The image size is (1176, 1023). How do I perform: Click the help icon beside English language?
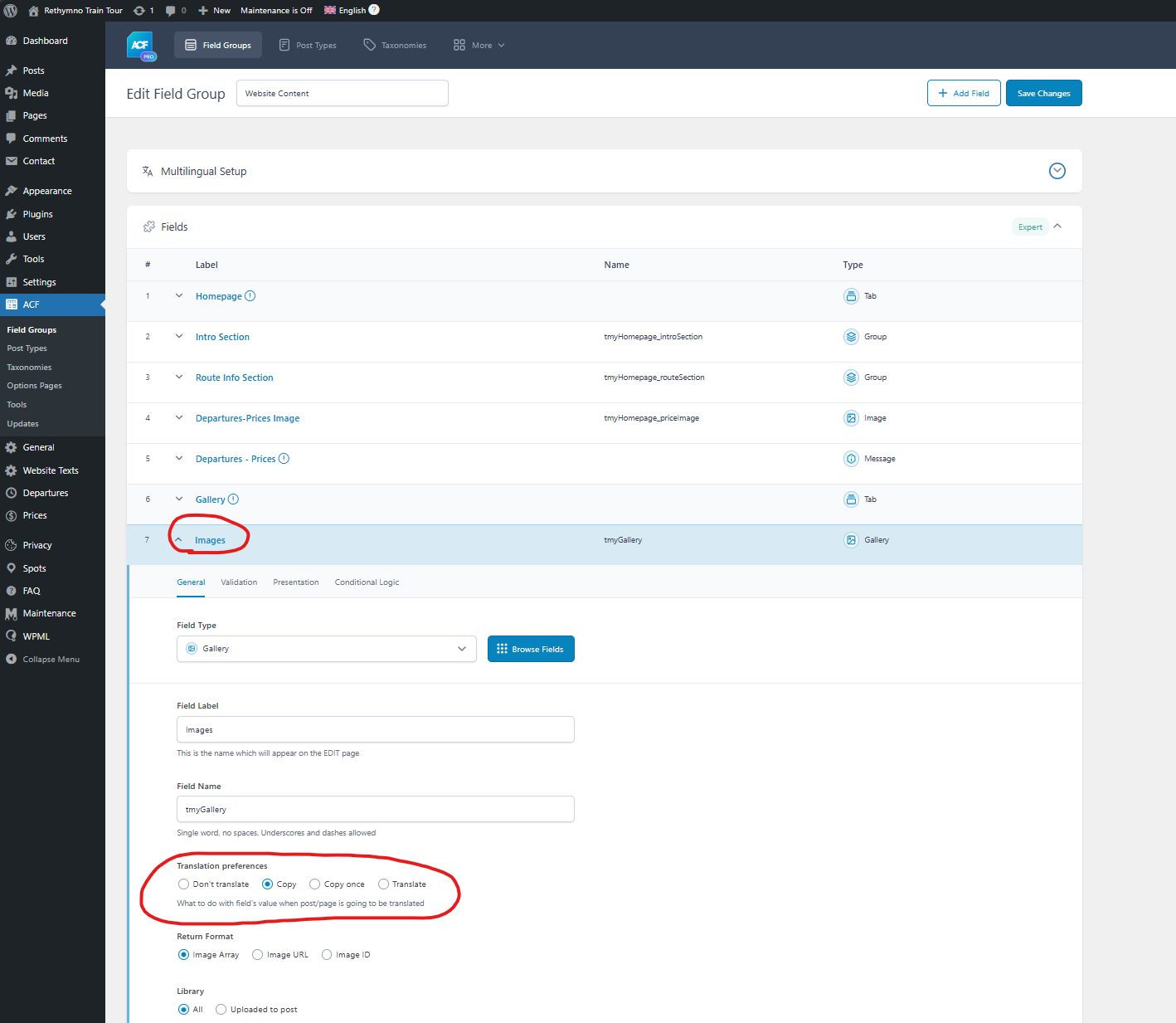coord(374,10)
